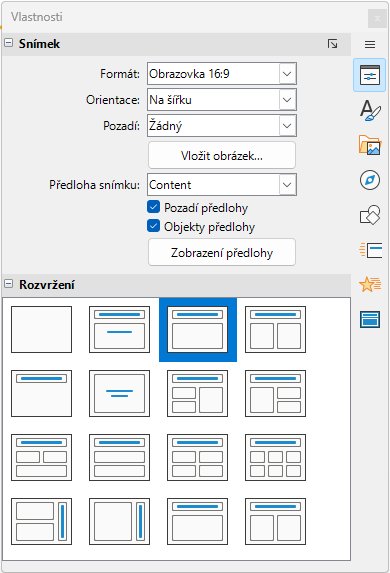Open the Styles deck icon
The image size is (390, 573).
(370, 110)
